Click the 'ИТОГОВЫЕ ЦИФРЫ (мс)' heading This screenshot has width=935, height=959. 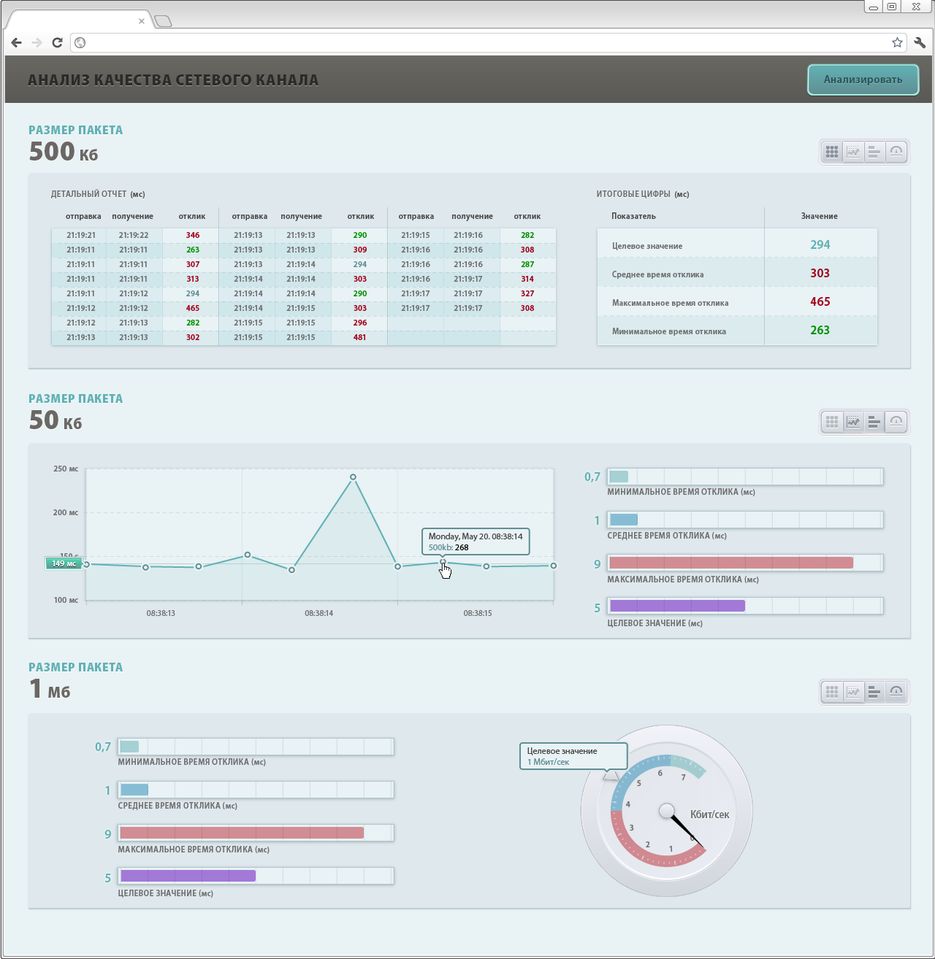[643, 194]
